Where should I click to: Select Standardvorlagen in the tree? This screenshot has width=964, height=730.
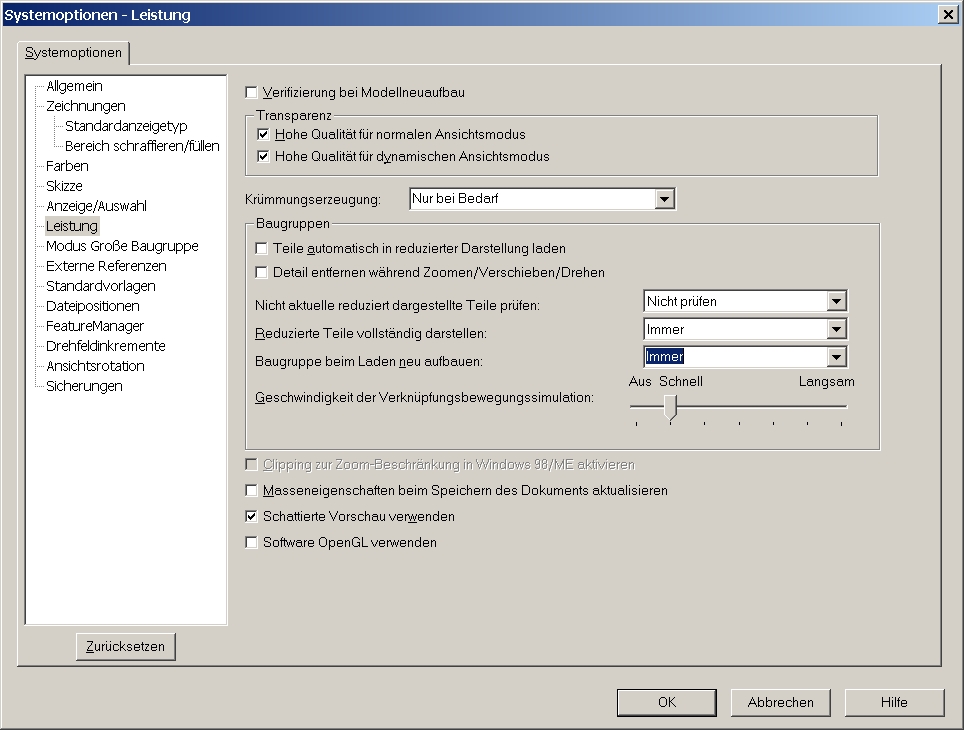(x=101, y=286)
